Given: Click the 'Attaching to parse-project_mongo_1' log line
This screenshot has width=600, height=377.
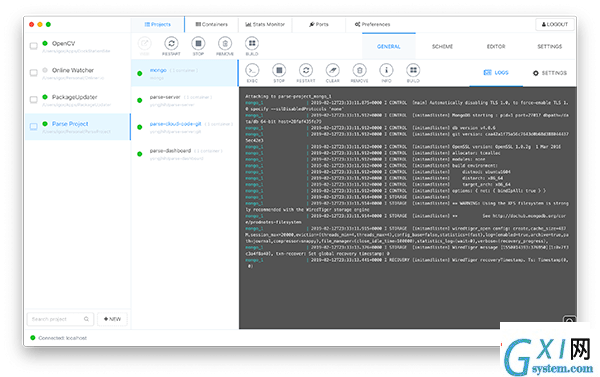Looking at the screenshot, I should tap(288, 96).
